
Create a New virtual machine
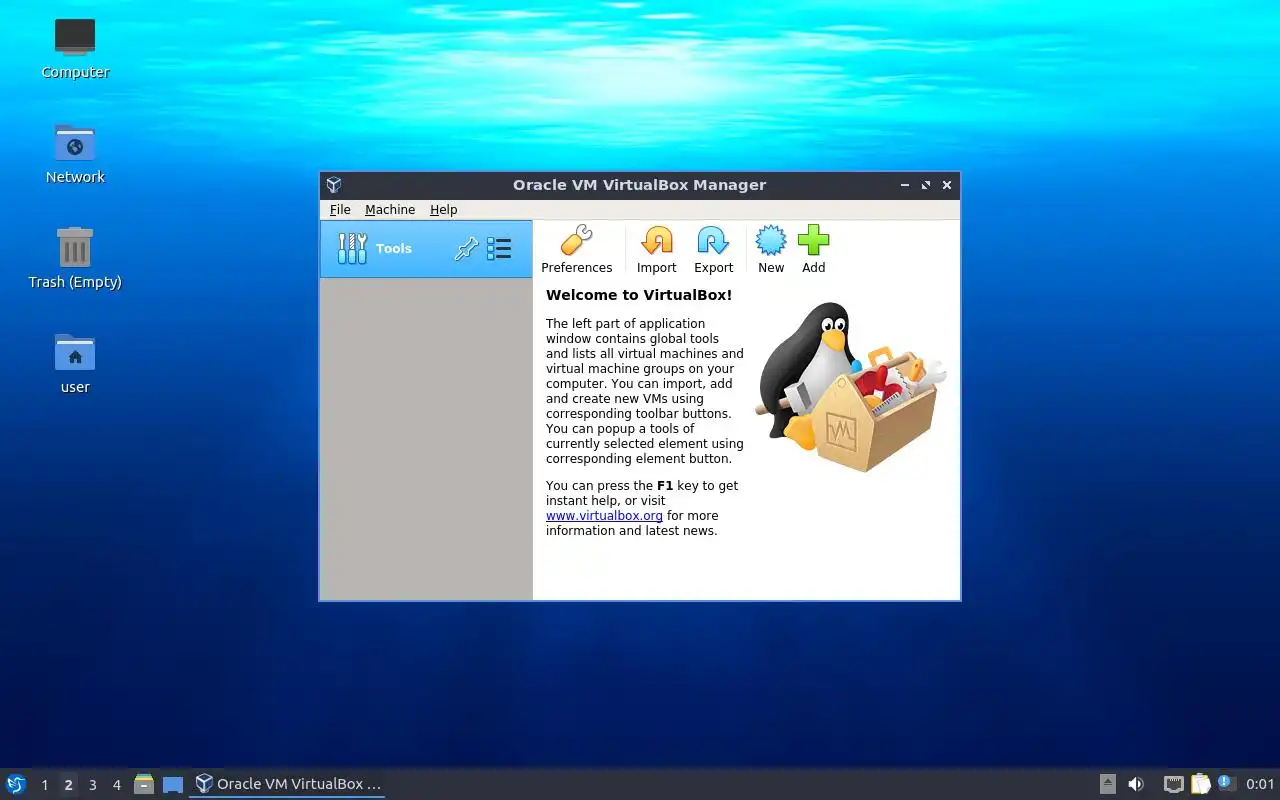[771, 249]
